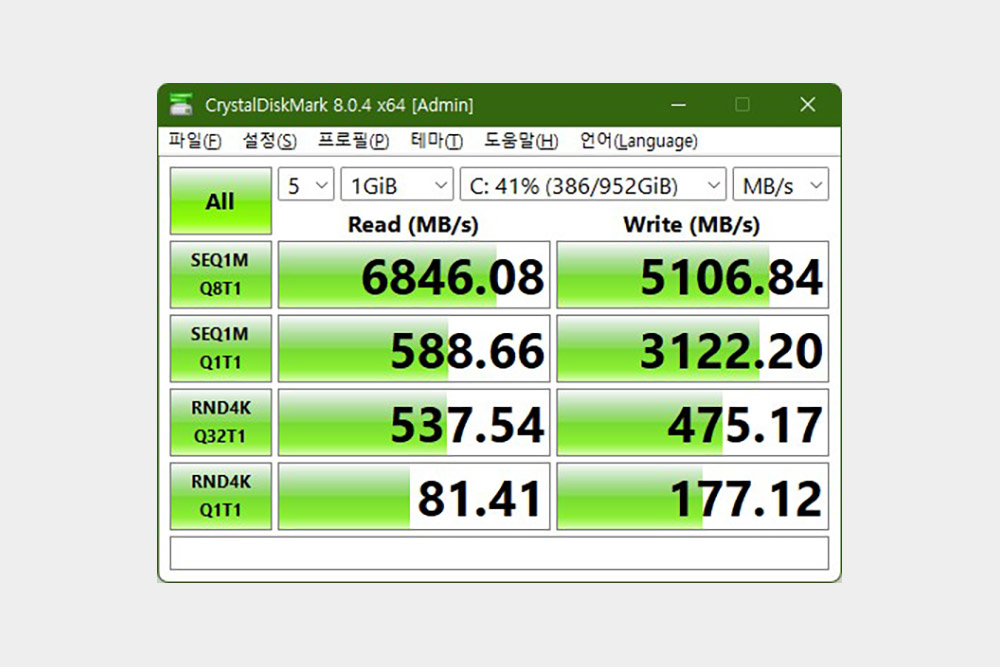Close the CrystalDiskMark window
The width and height of the screenshot is (1000, 667).
point(807,105)
